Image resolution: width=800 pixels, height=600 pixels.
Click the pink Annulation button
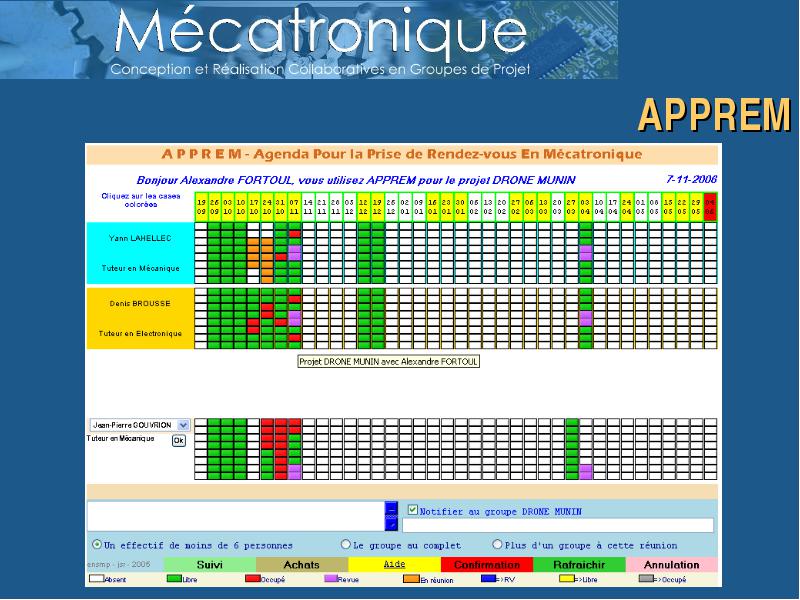coord(671,565)
